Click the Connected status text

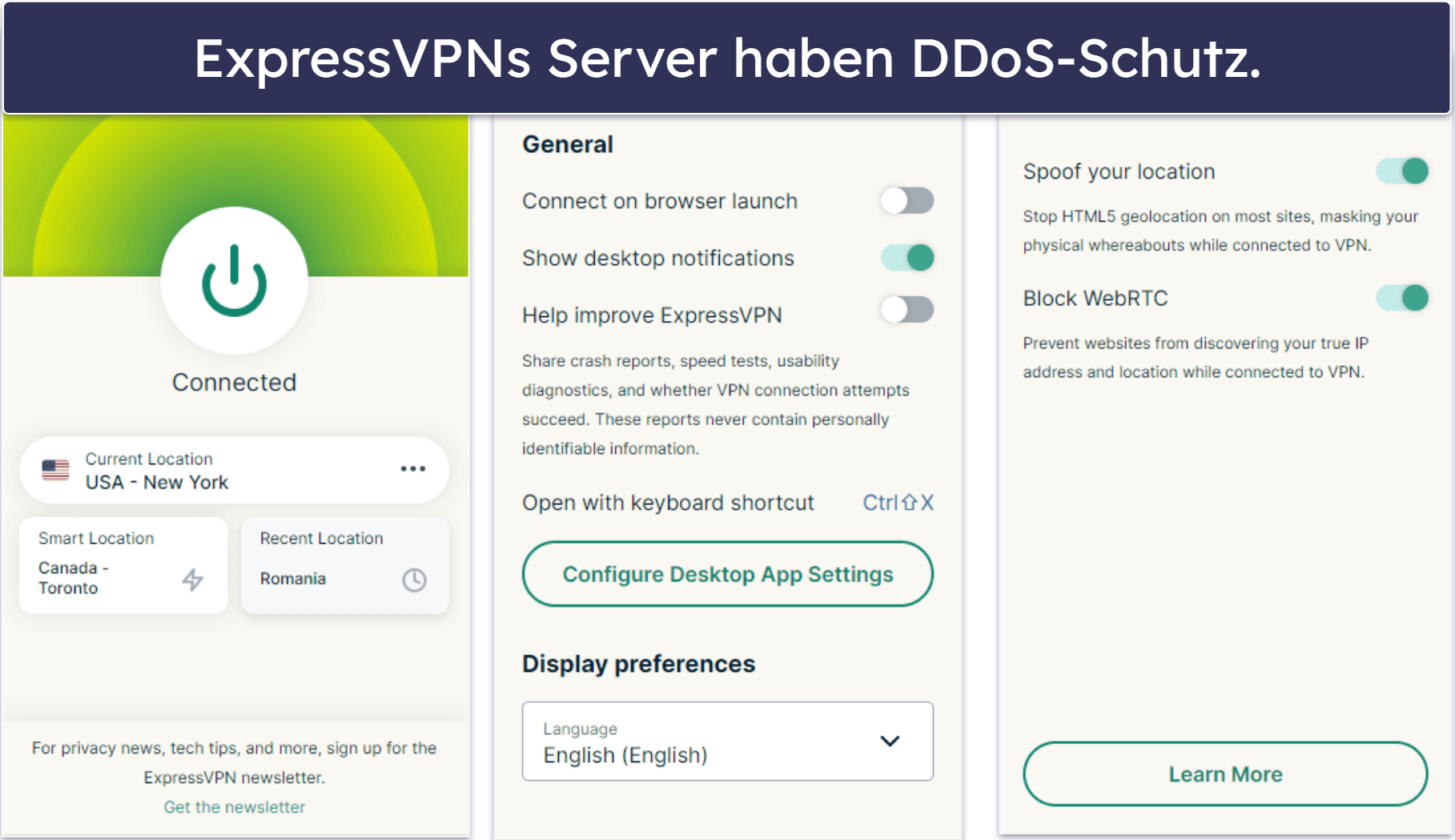[234, 383]
